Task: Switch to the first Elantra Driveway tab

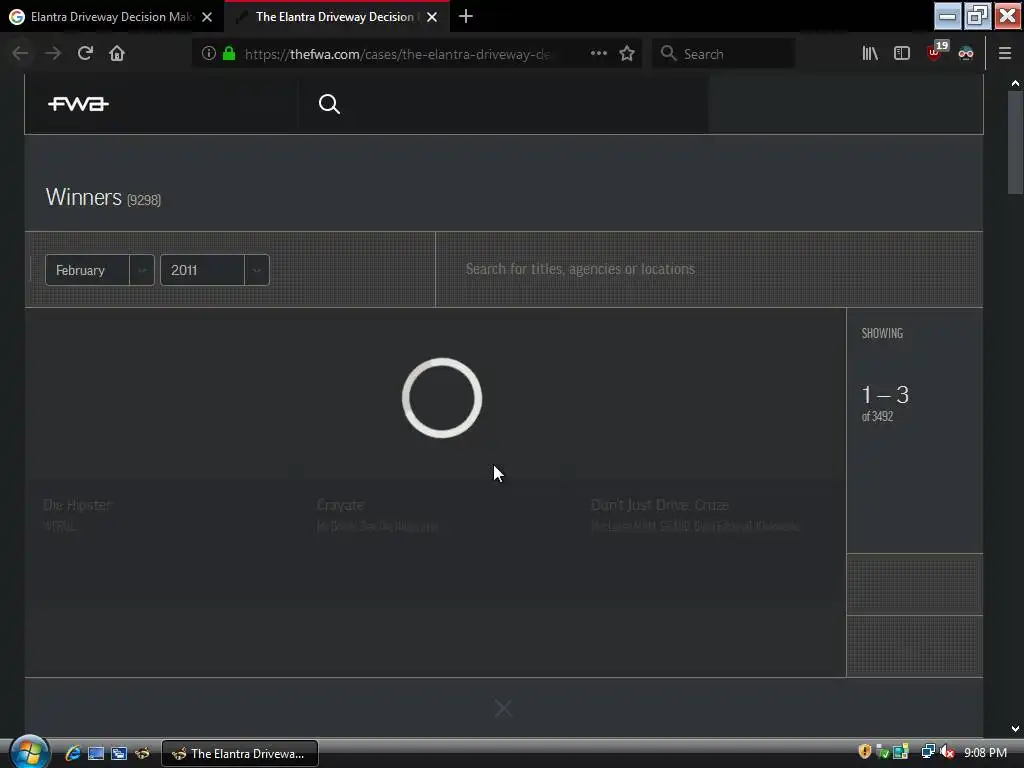Action: click(x=111, y=17)
